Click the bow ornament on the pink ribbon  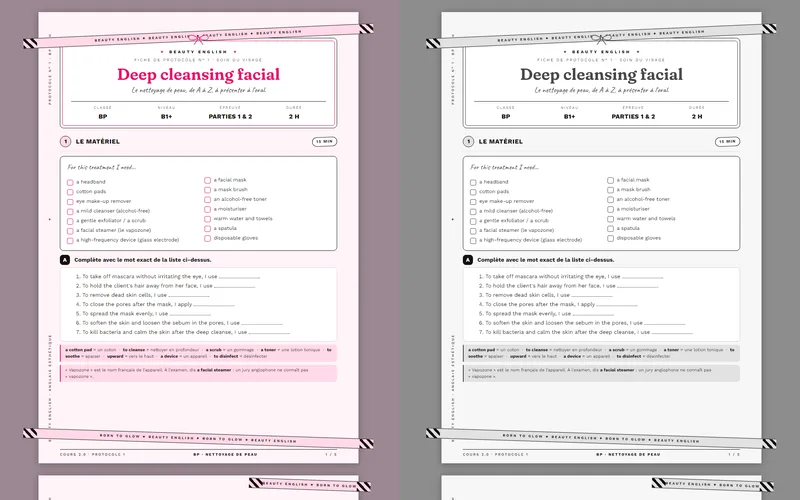(198, 39)
